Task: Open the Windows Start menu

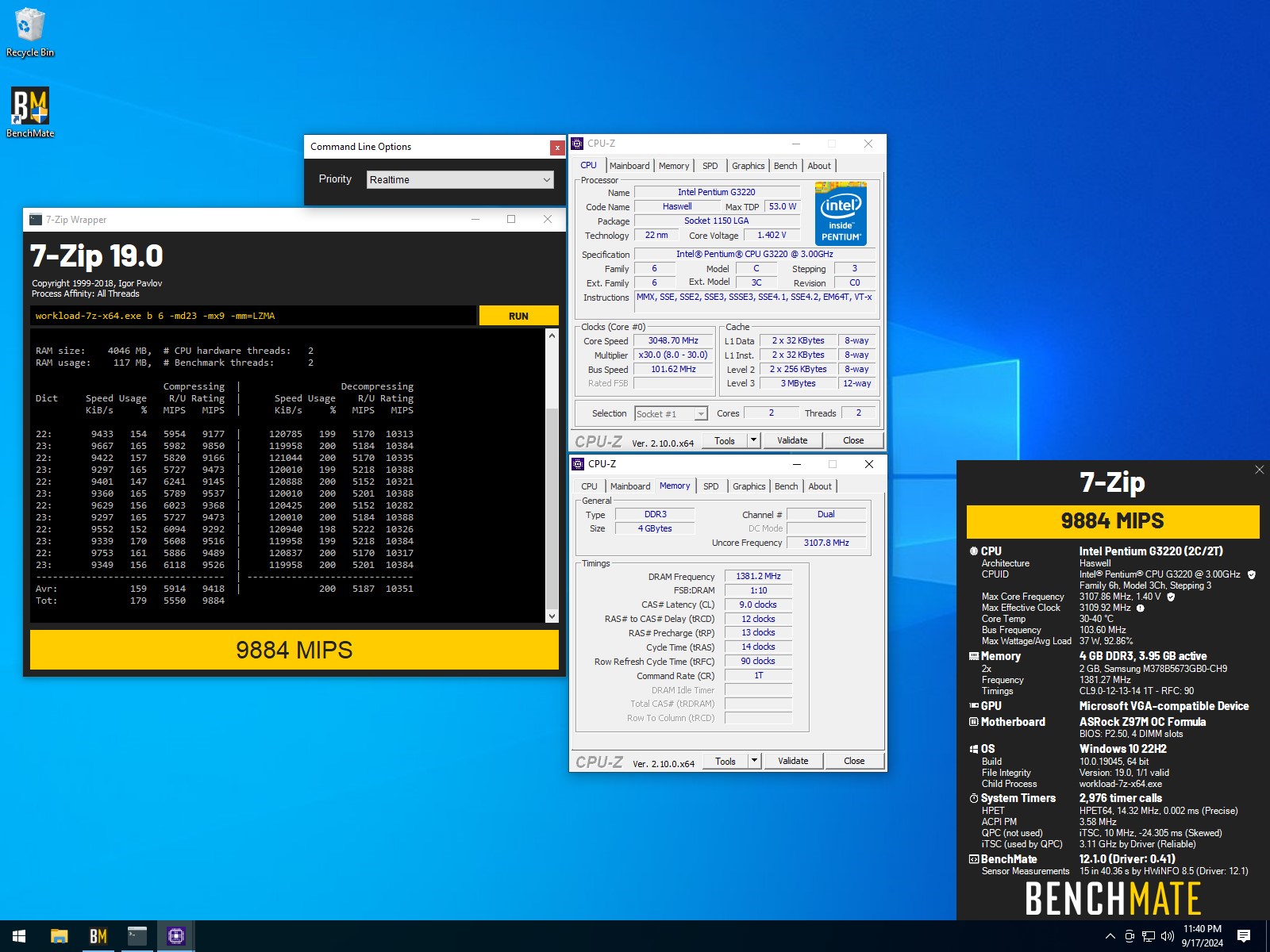Action: coord(19,936)
